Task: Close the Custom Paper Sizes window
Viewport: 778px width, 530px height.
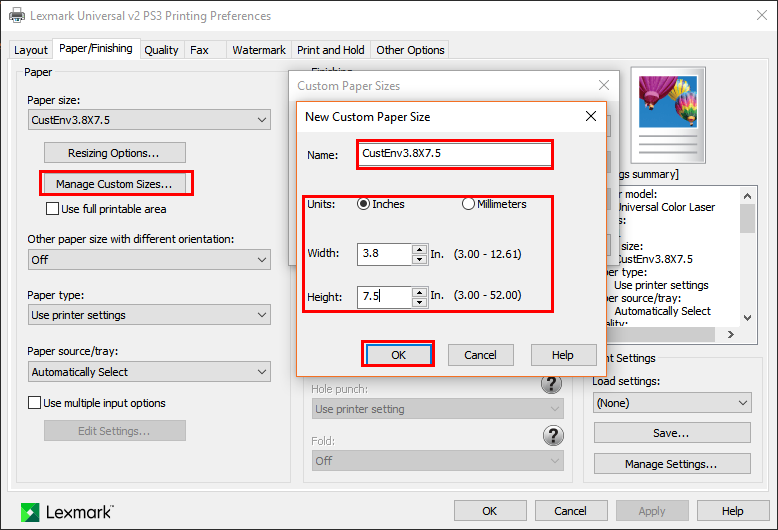Action: (x=604, y=85)
